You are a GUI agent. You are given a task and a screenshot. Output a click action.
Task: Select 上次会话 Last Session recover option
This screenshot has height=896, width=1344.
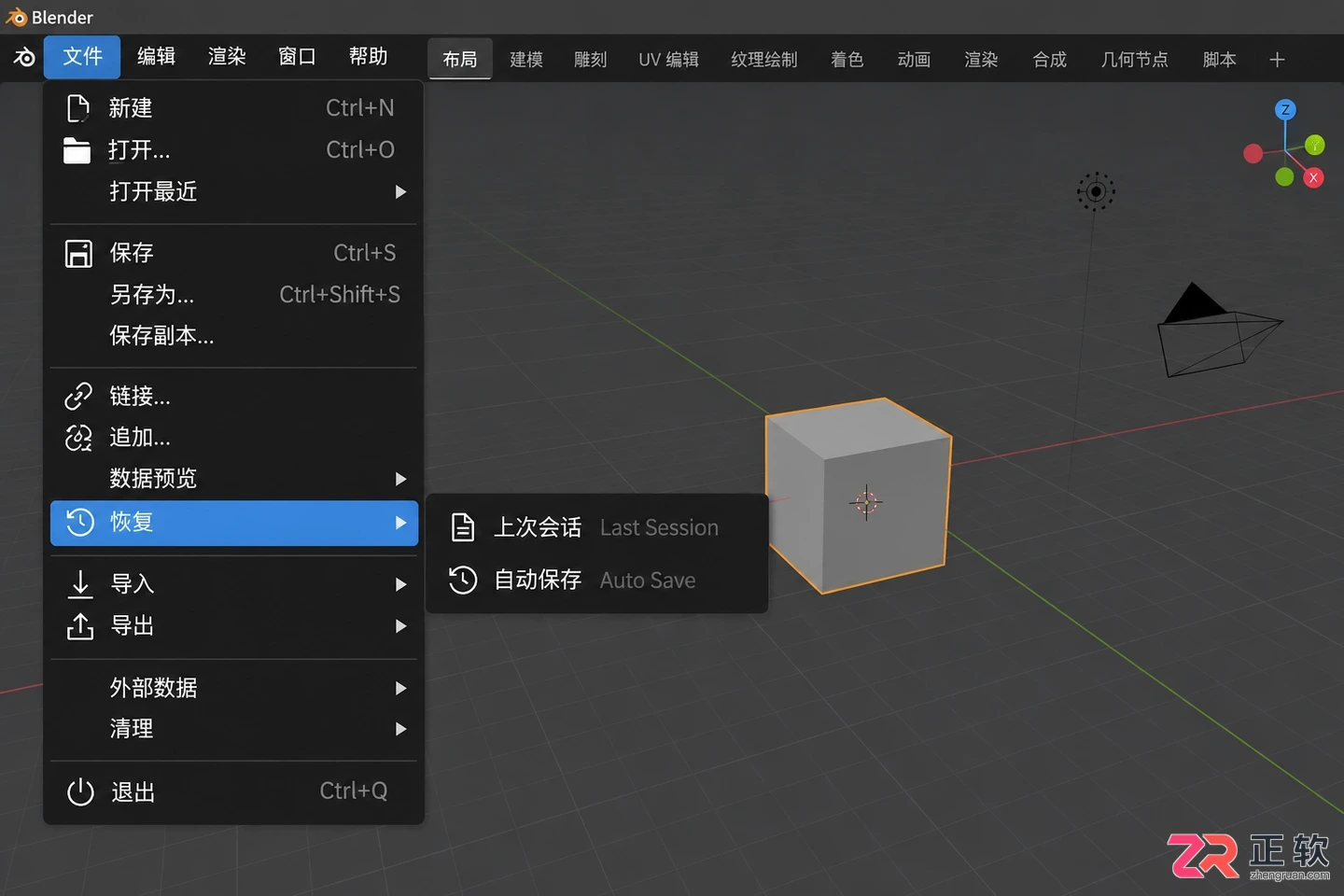point(597,527)
